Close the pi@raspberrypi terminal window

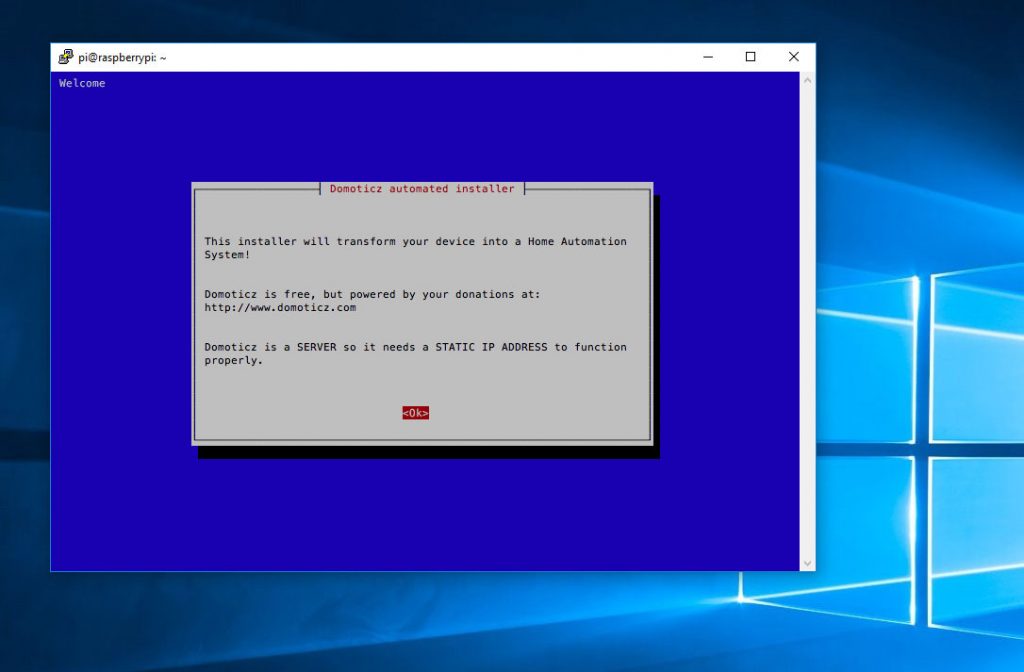pyautogui.click(x=793, y=57)
